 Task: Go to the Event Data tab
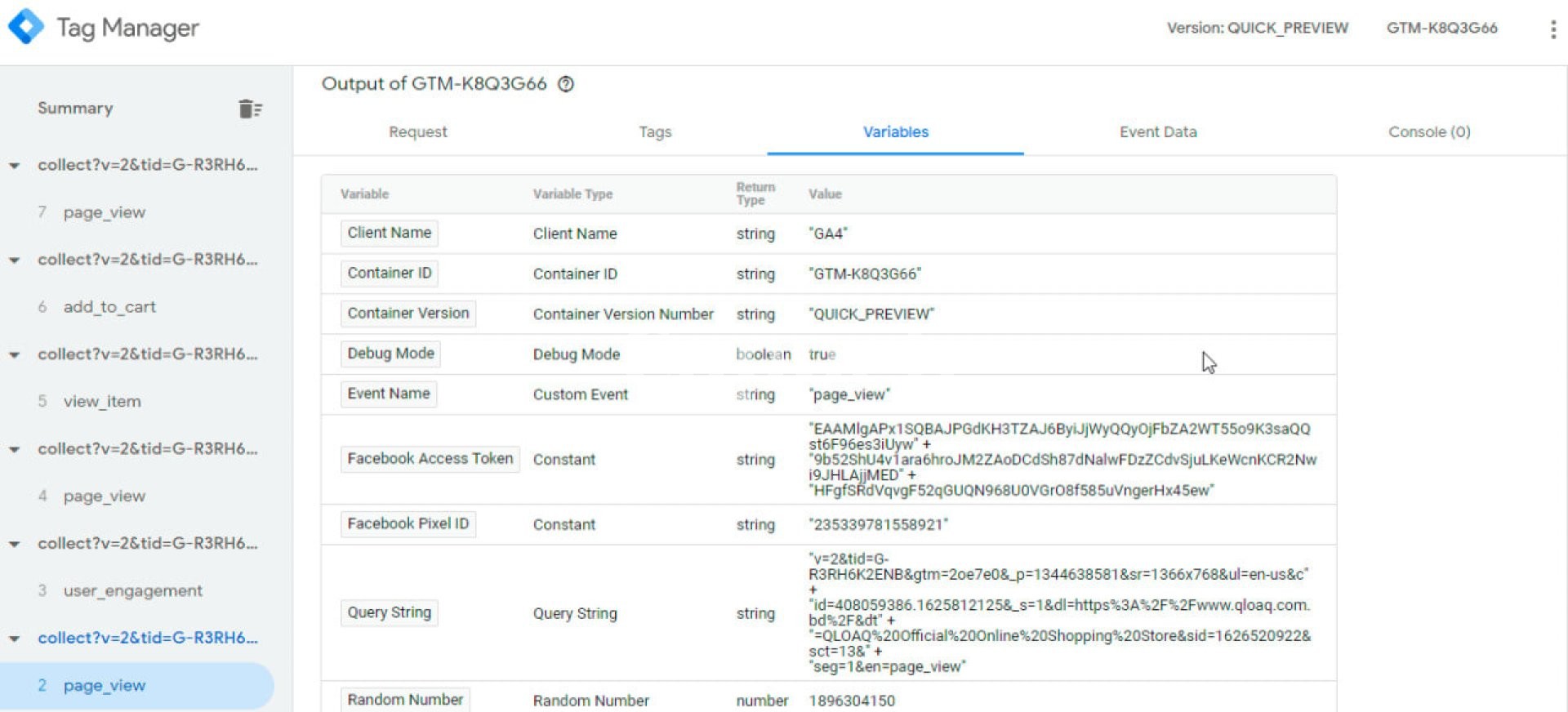1157,132
